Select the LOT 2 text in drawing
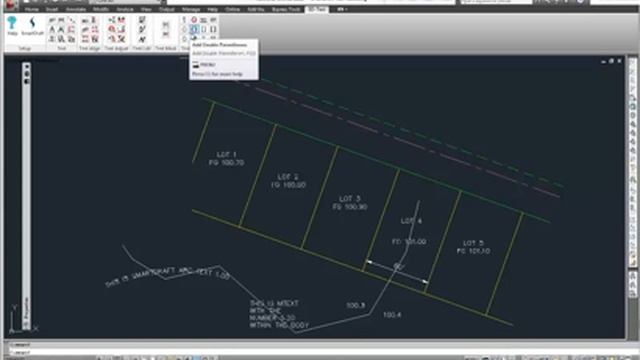Screen dimensions: 640x360 pyautogui.click(x=288, y=177)
